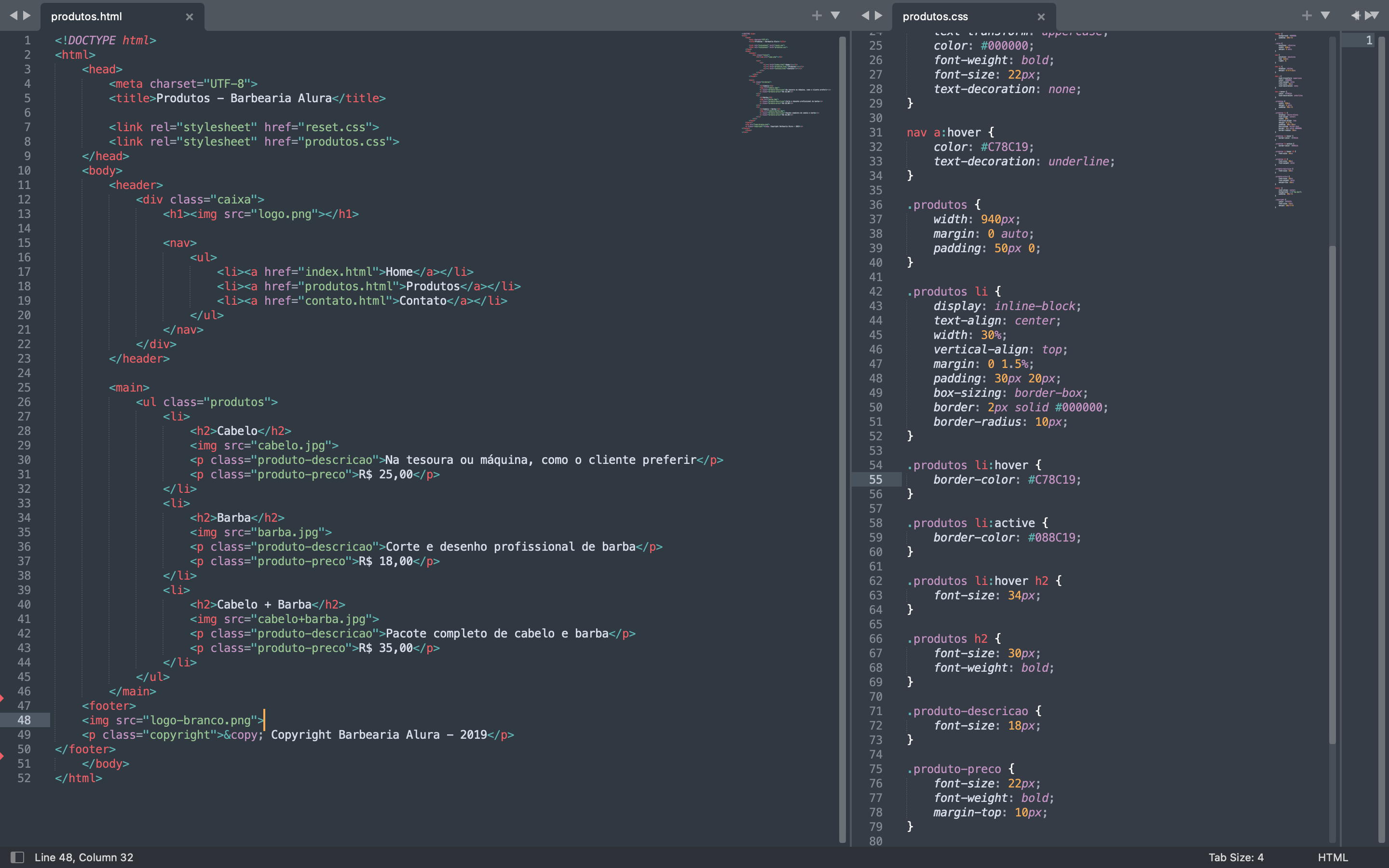Open the HTML syntax selector in status bar
1389x868 pixels.
click(1332, 857)
